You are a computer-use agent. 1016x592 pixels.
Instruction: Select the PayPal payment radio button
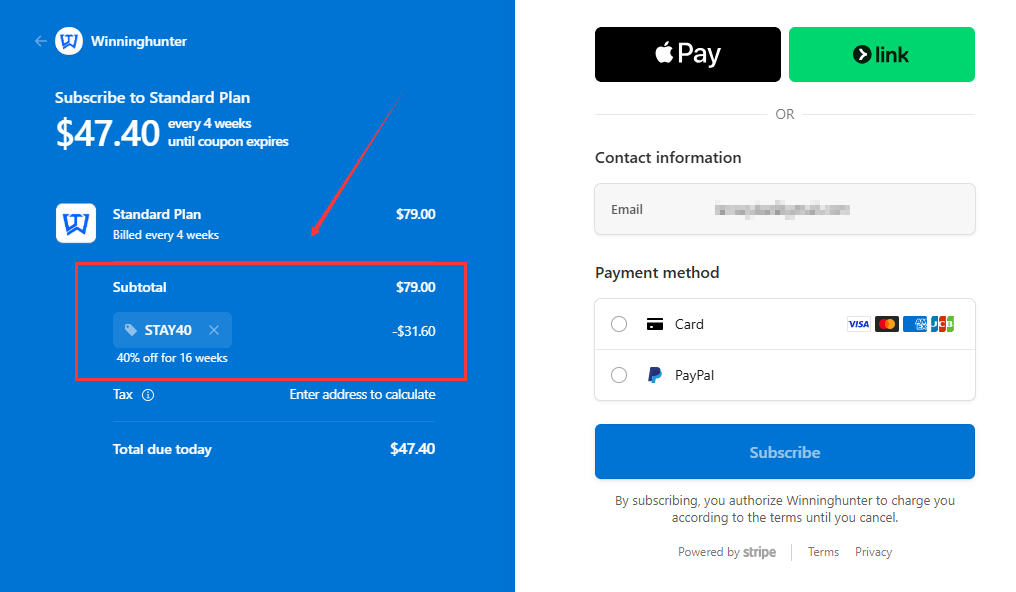pyautogui.click(x=619, y=375)
